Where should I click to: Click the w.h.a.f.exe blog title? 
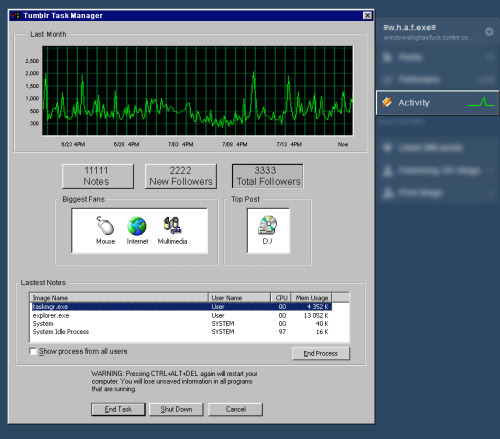point(410,28)
